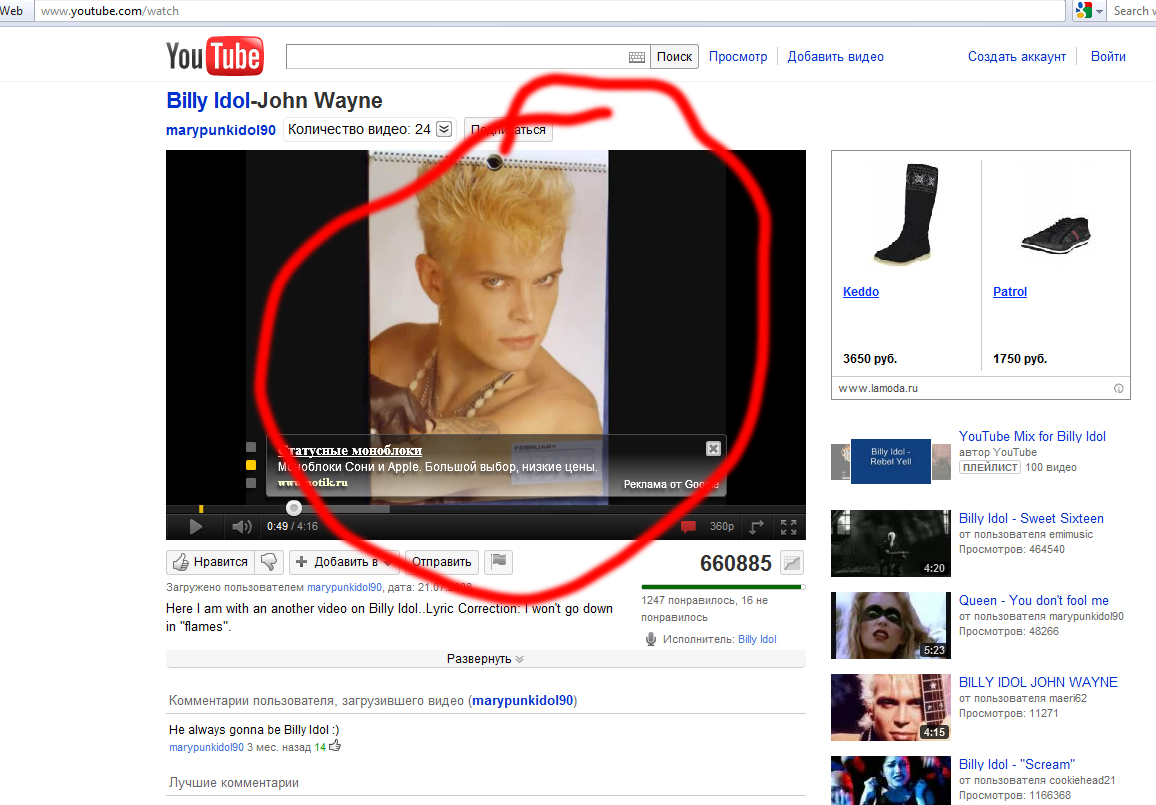The width and height of the screenshot is (1156, 805).
Task: Click the browser address bar URL
Action: point(110,11)
